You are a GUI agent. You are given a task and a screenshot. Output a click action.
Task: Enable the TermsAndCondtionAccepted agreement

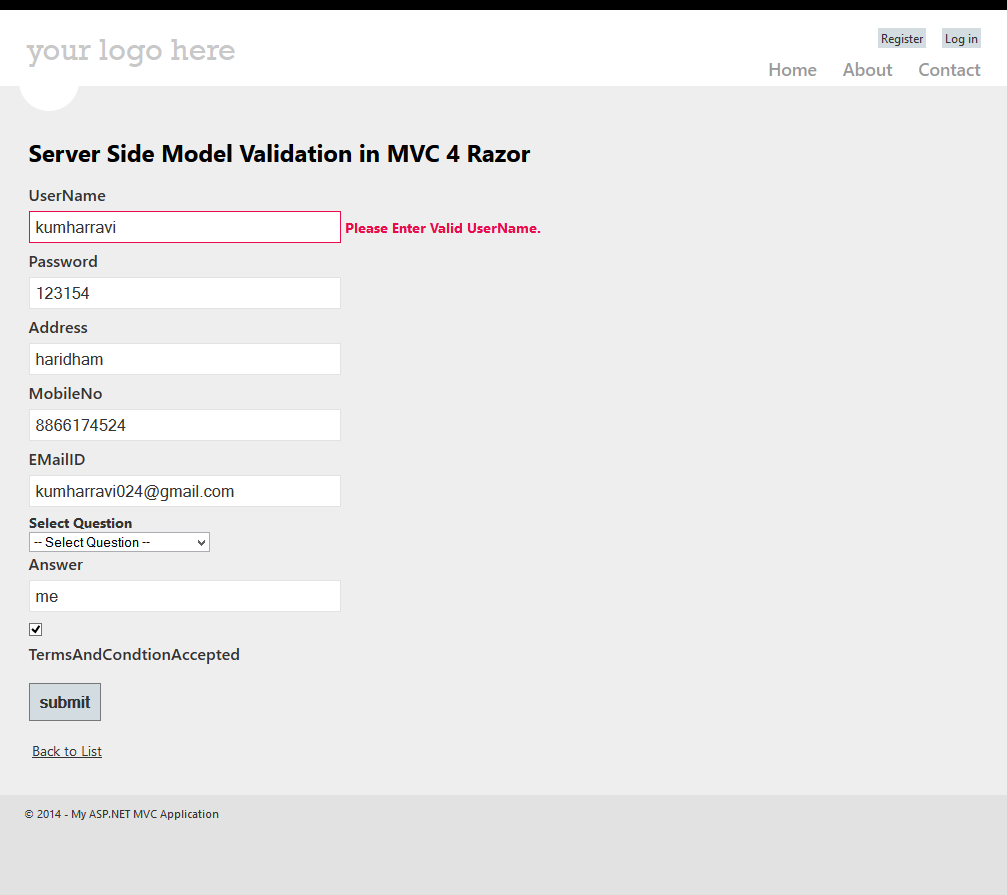35,629
